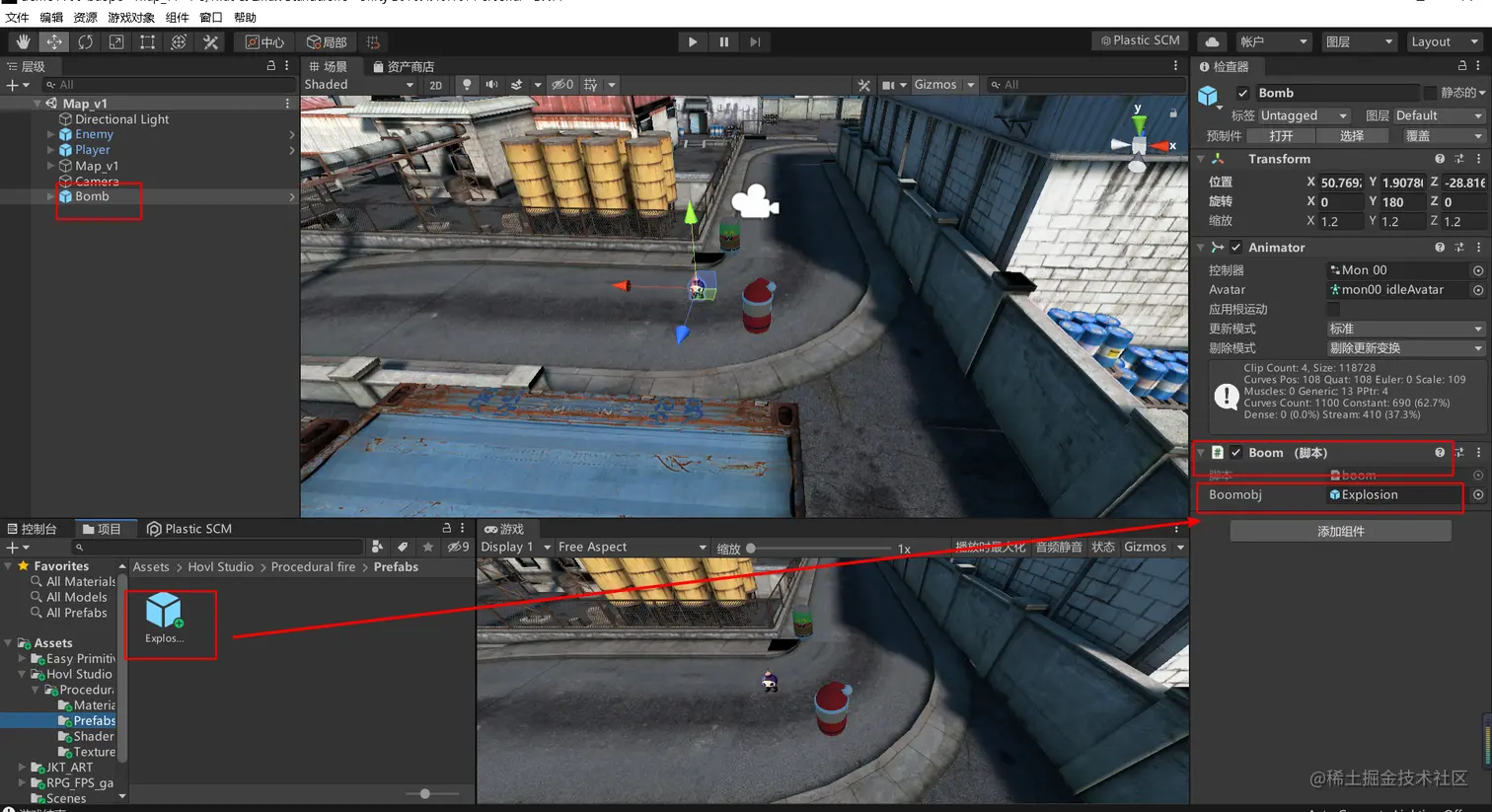Select the Rect transform tool

(147, 41)
